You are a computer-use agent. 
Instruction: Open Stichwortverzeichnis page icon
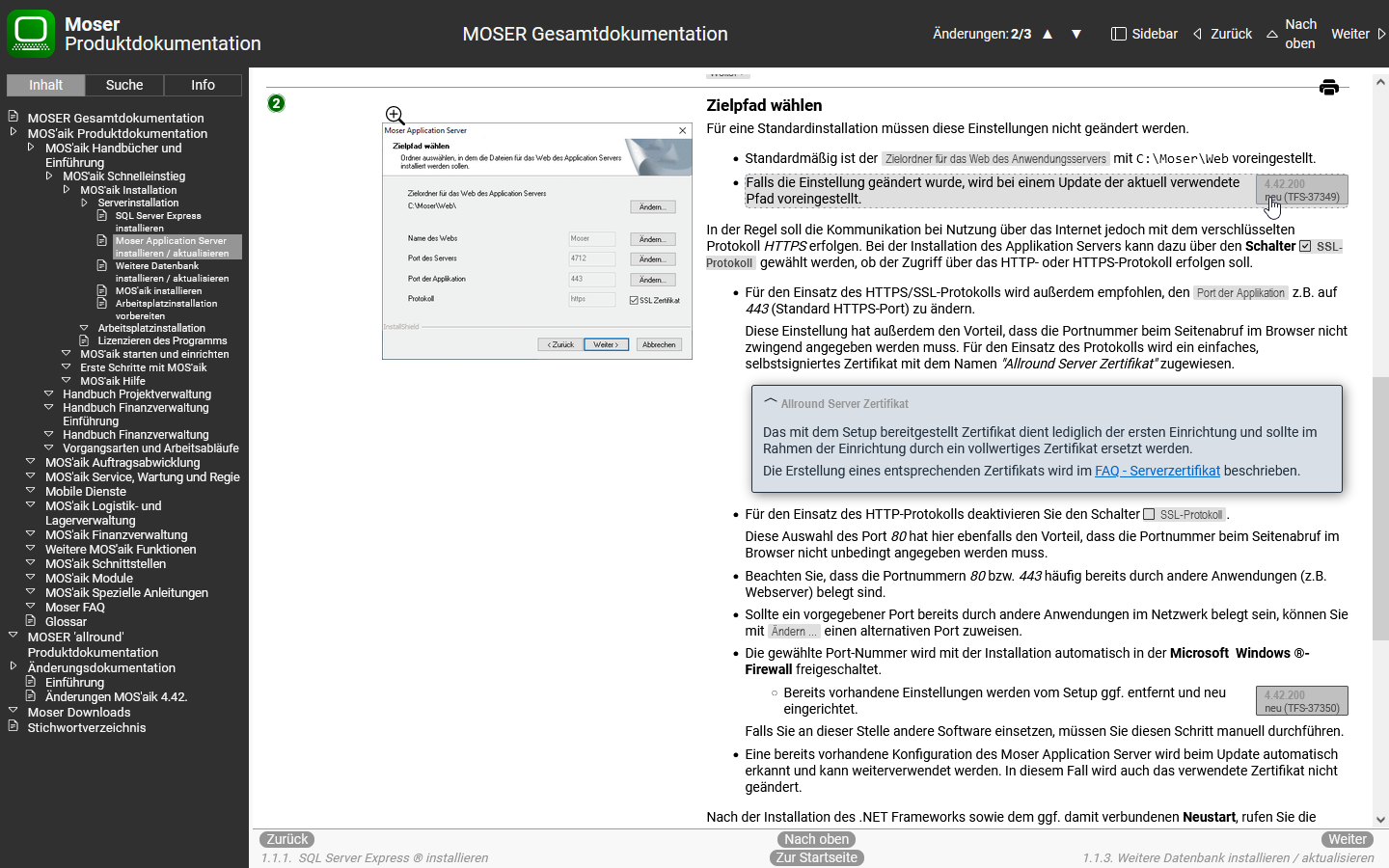(14, 726)
